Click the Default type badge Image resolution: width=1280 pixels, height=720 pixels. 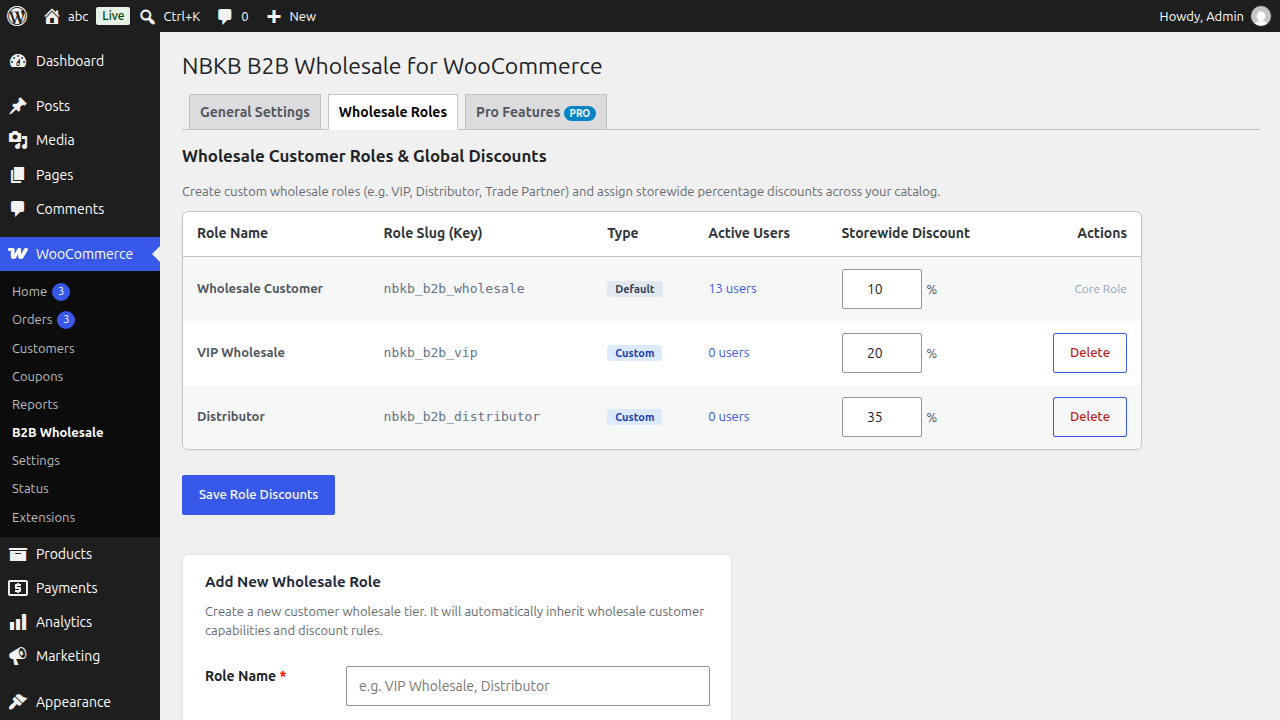pyautogui.click(x=635, y=289)
